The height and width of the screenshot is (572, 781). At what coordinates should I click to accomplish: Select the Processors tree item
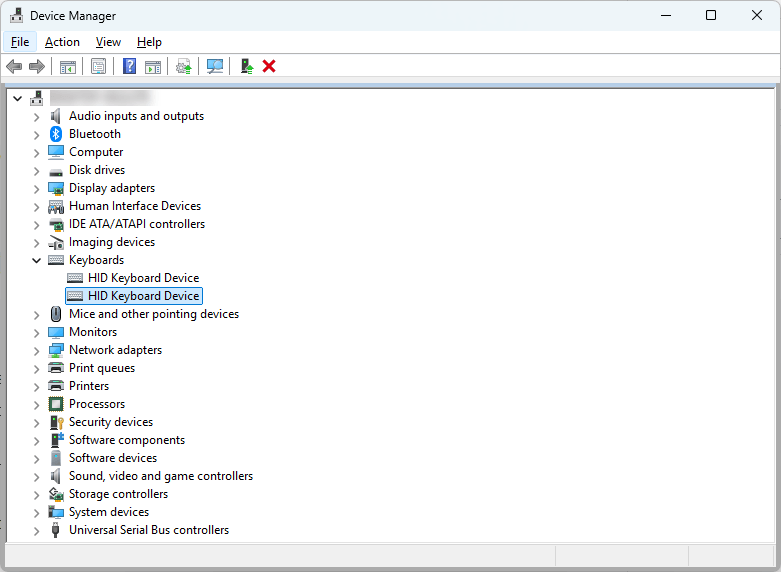97,404
